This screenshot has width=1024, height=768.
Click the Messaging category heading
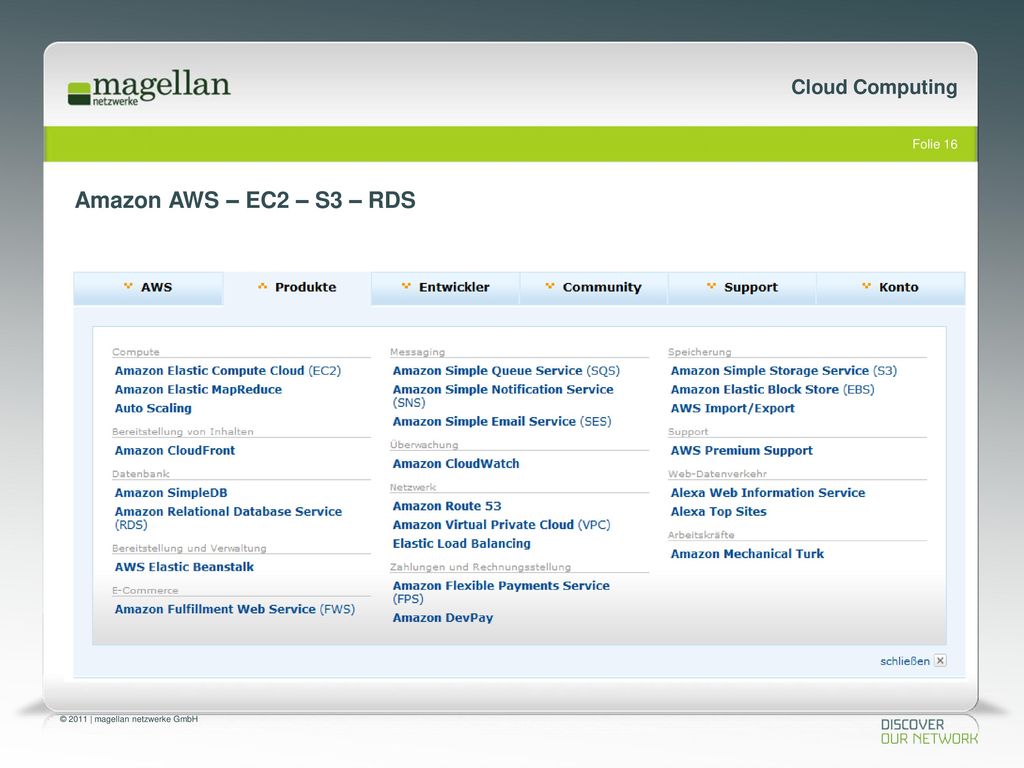(417, 352)
